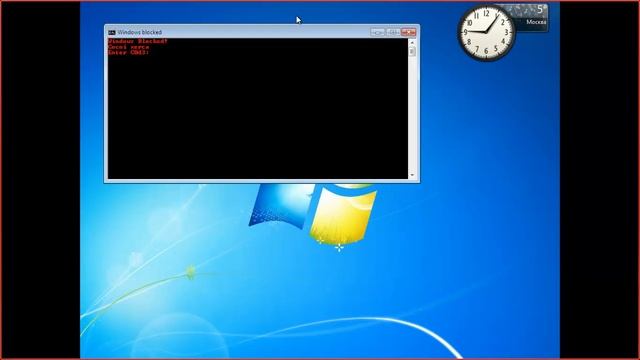Click the "Windows blocked" window title
The width and height of the screenshot is (640, 360).
tap(140, 32)
